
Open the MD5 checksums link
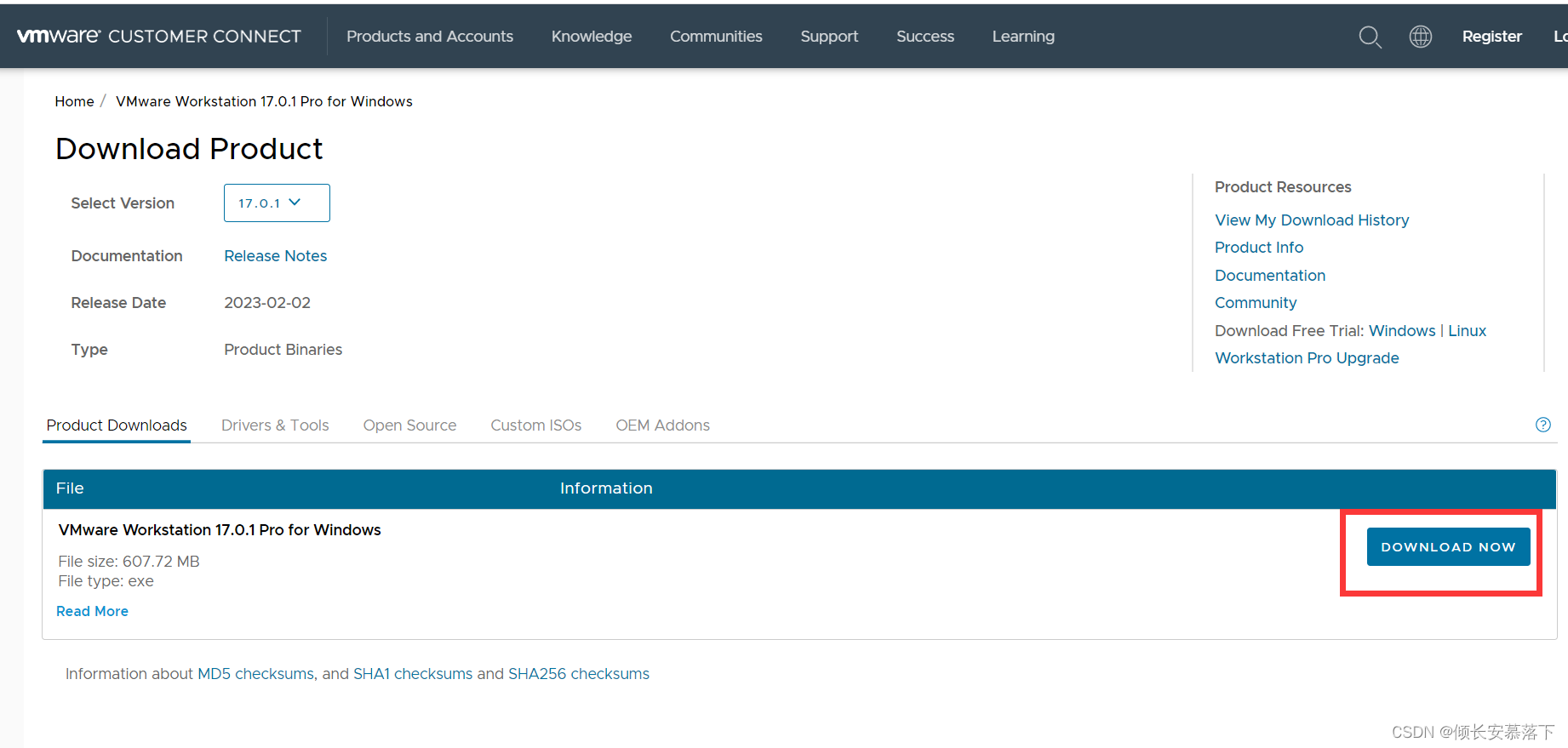[255, 674]
